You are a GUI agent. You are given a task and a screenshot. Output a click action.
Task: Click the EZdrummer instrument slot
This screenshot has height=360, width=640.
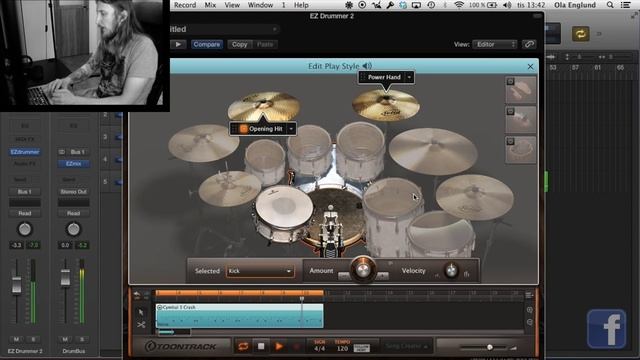25,152
